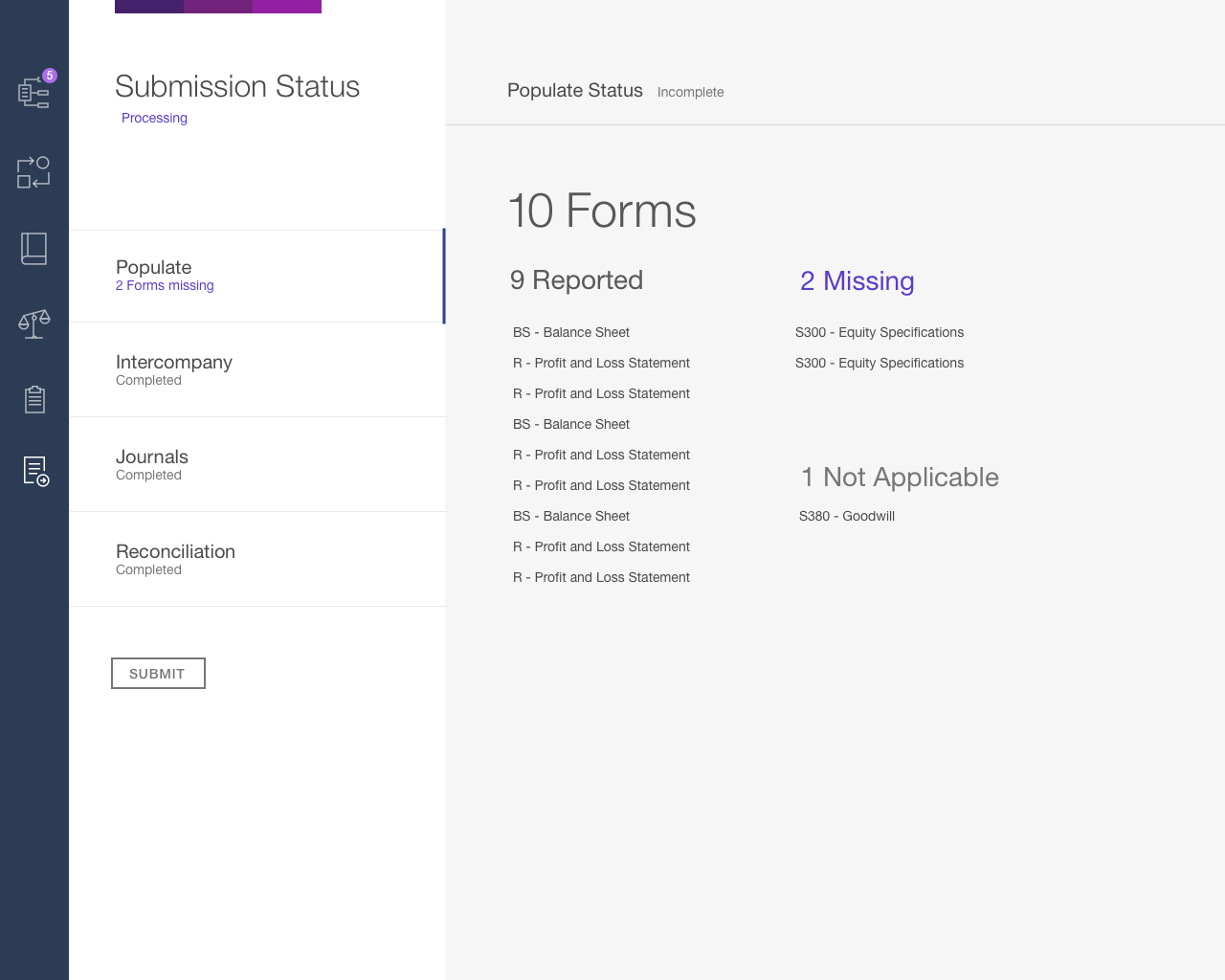Open the transfer arrows sidebar icon

pos(33,172)
